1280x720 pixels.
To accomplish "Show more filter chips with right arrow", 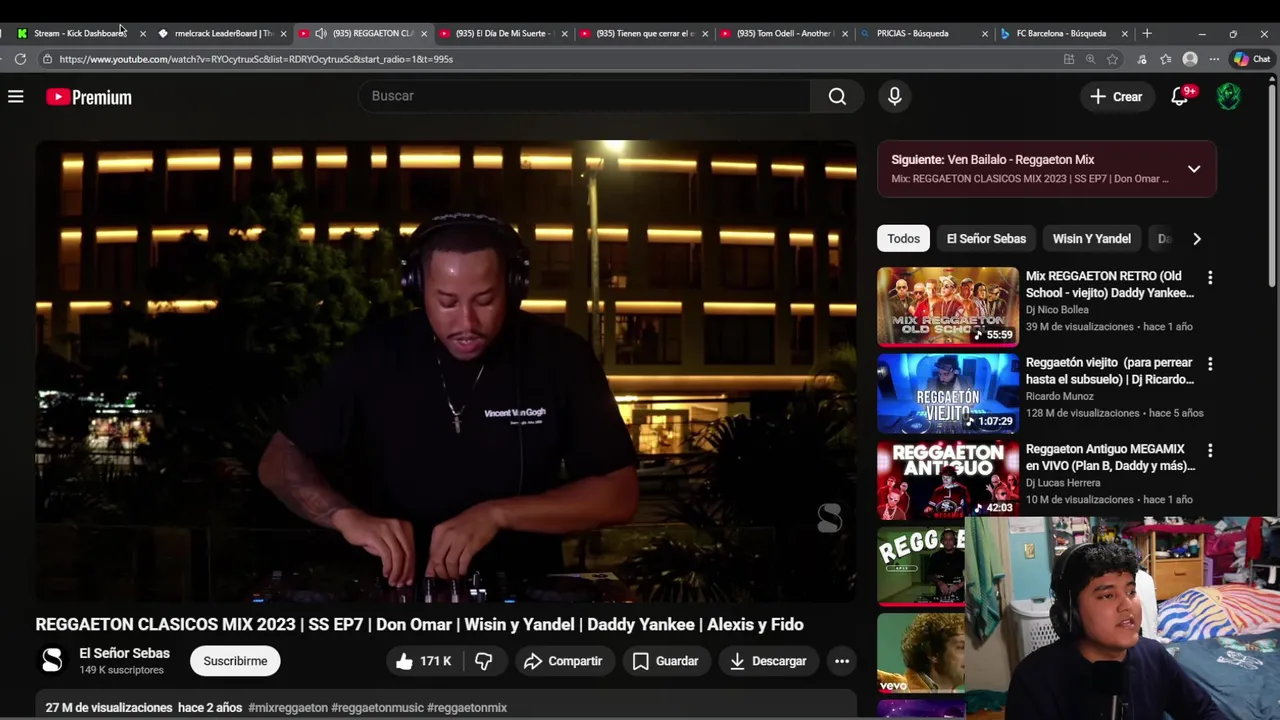I will click(1197, 239).
